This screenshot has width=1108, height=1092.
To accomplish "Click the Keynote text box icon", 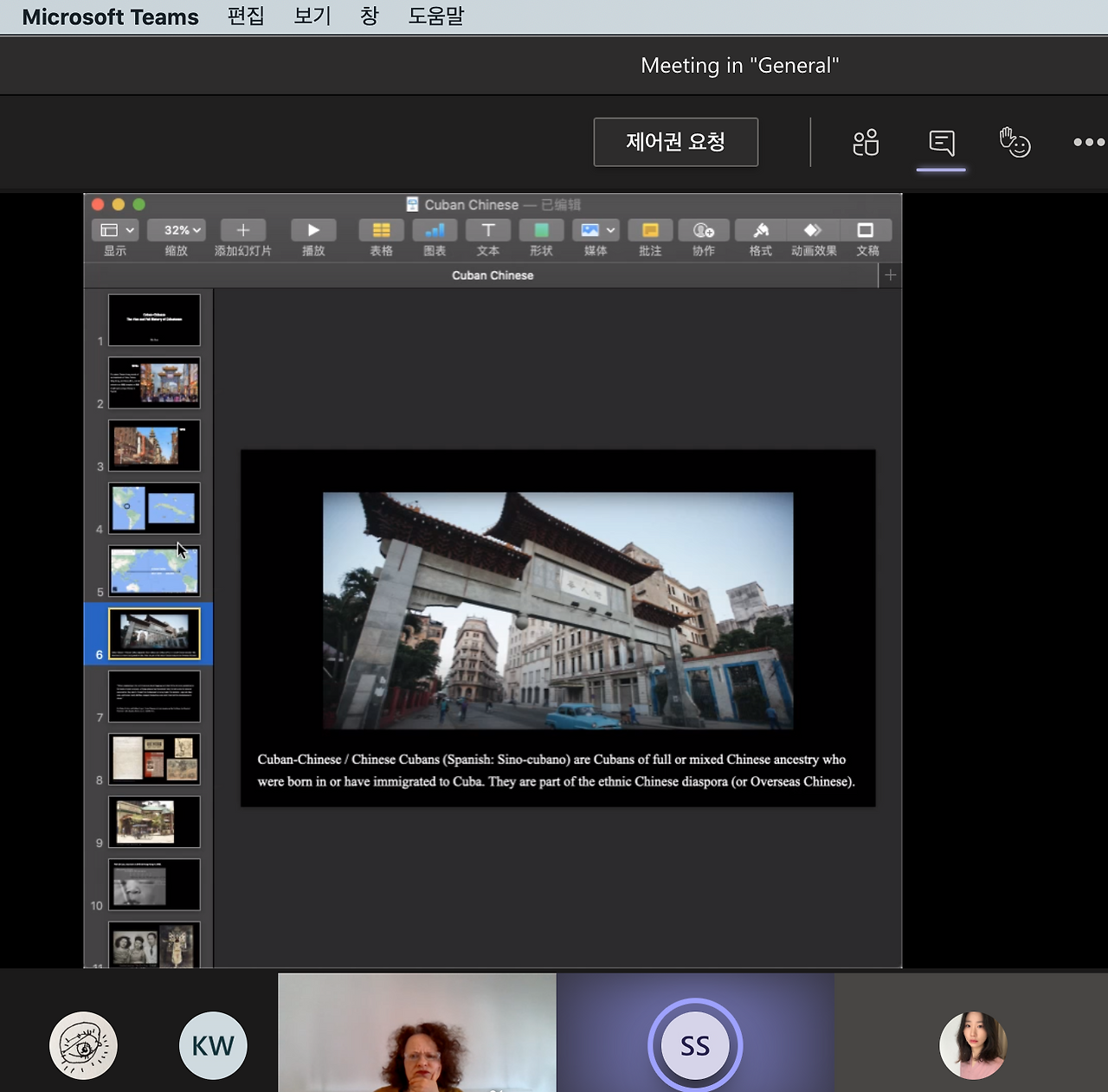I will (488, 230).
